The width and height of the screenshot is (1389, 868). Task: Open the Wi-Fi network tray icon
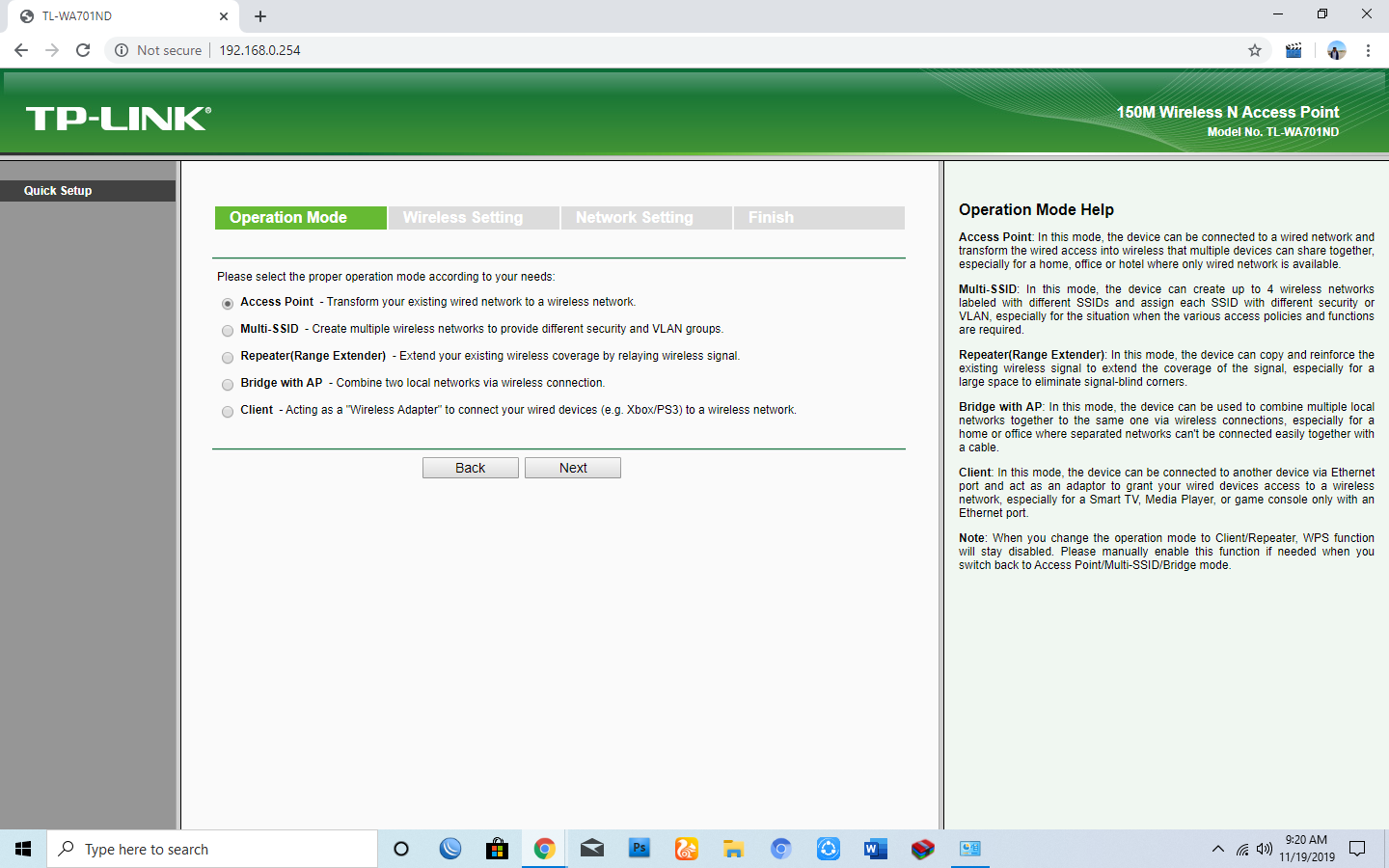1242,849
